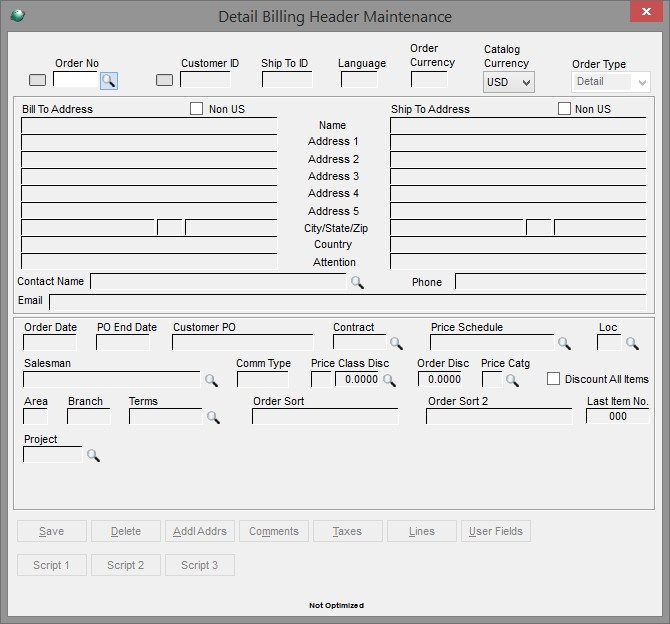Enable the Discount All Items checkbox
Image resolution: width=670 pixels, height=624 pixels.
pos(553,379)
